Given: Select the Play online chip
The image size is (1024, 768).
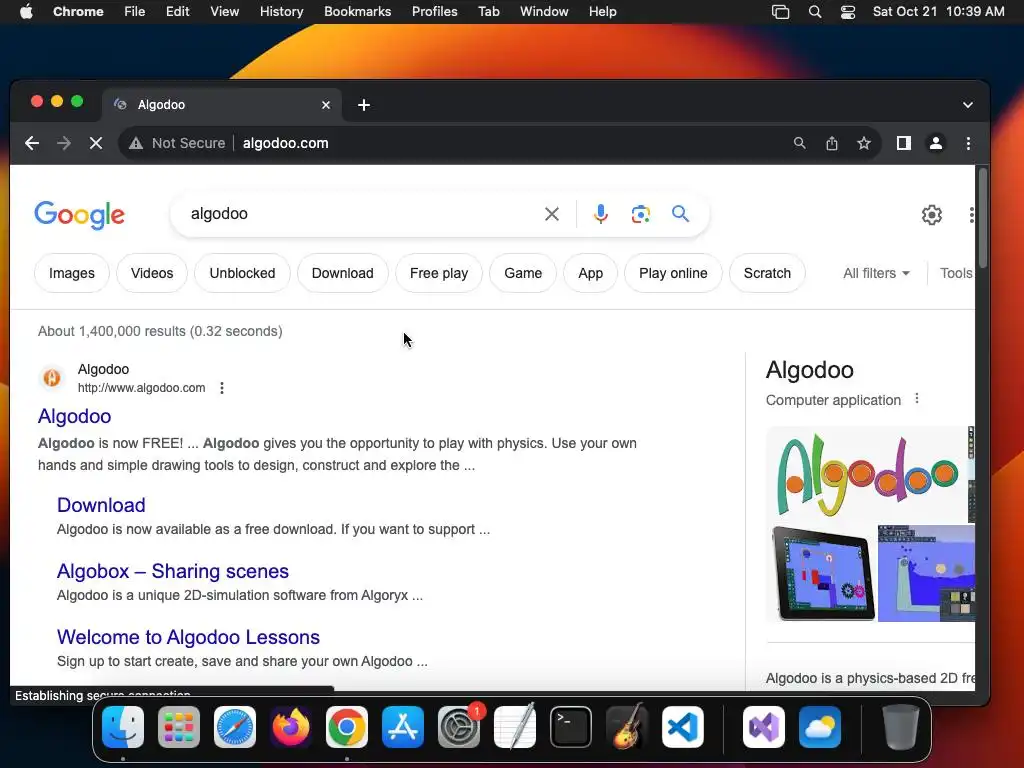Looking at the screenshot, I should 673,273.
